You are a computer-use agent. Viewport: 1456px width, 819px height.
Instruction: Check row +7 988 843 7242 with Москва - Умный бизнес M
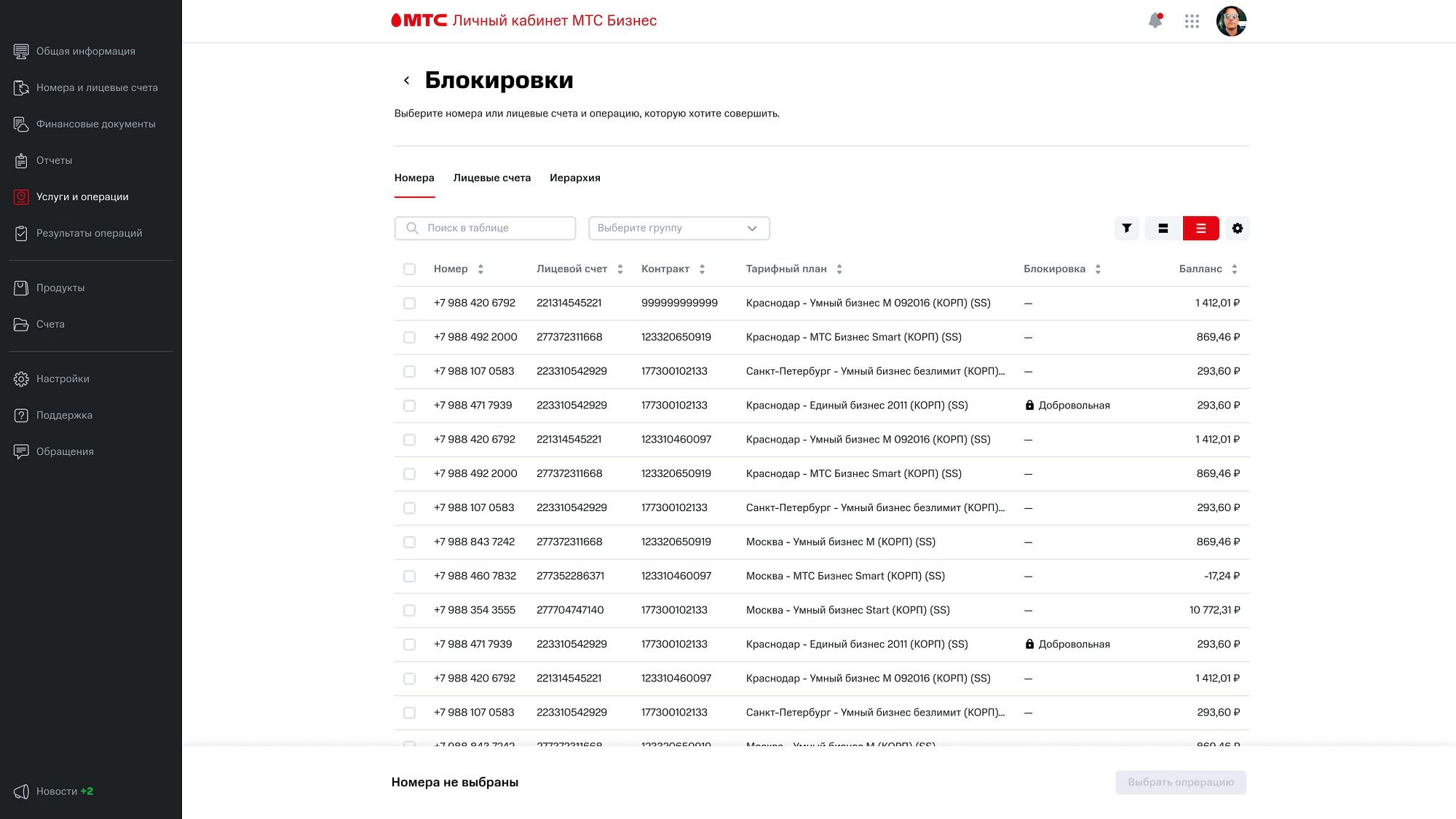click(409, 542)
